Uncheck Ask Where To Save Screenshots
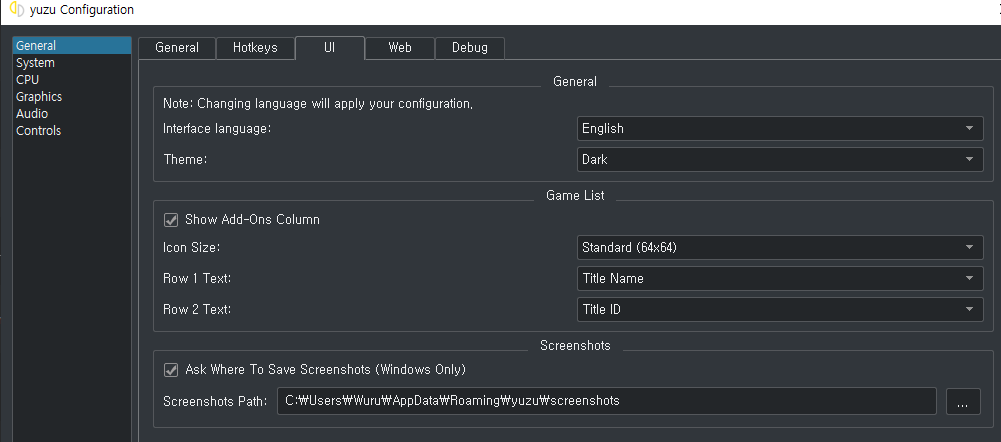 tap(171, 369)
